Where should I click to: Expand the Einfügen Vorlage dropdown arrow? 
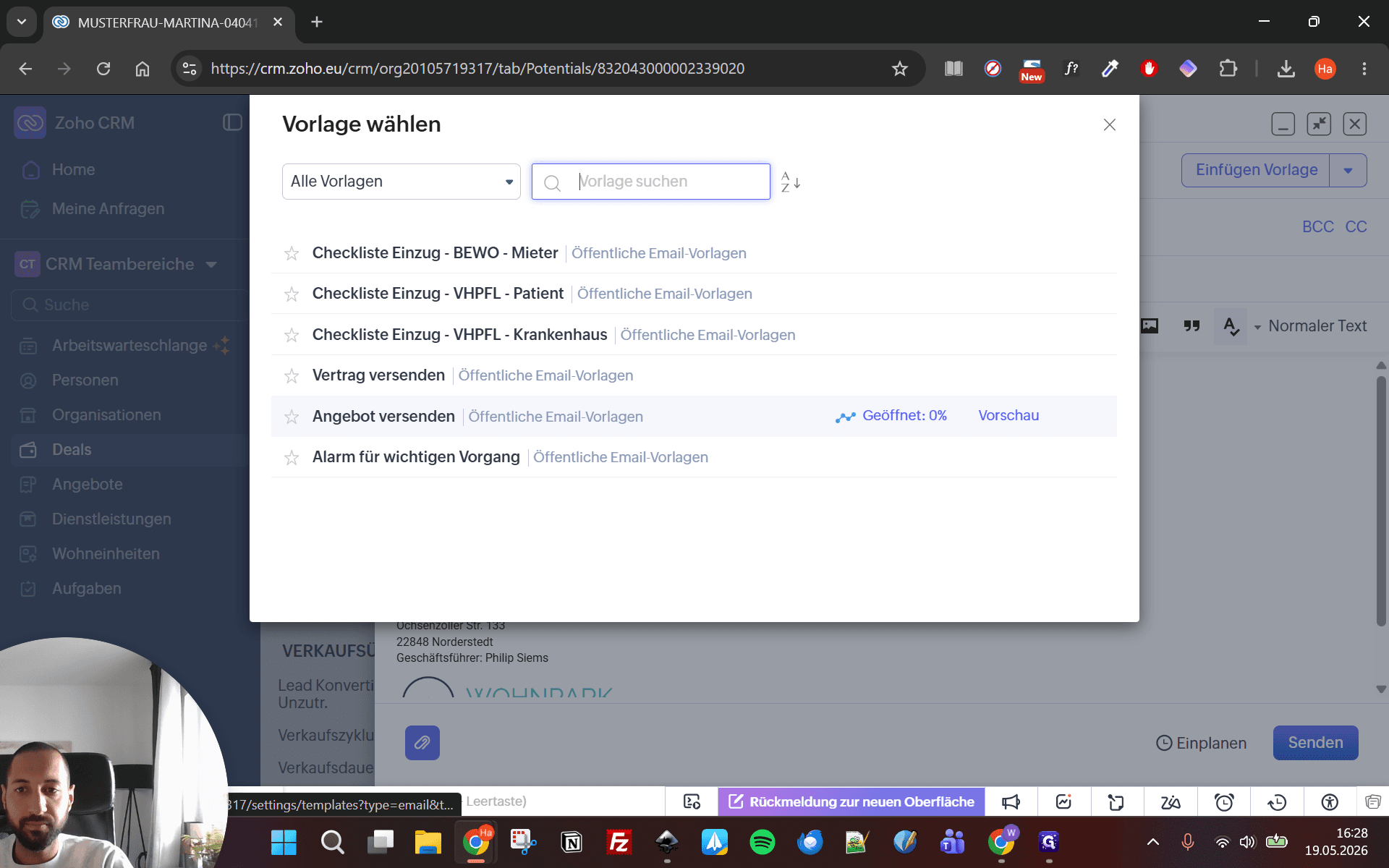coord(1348,170)
